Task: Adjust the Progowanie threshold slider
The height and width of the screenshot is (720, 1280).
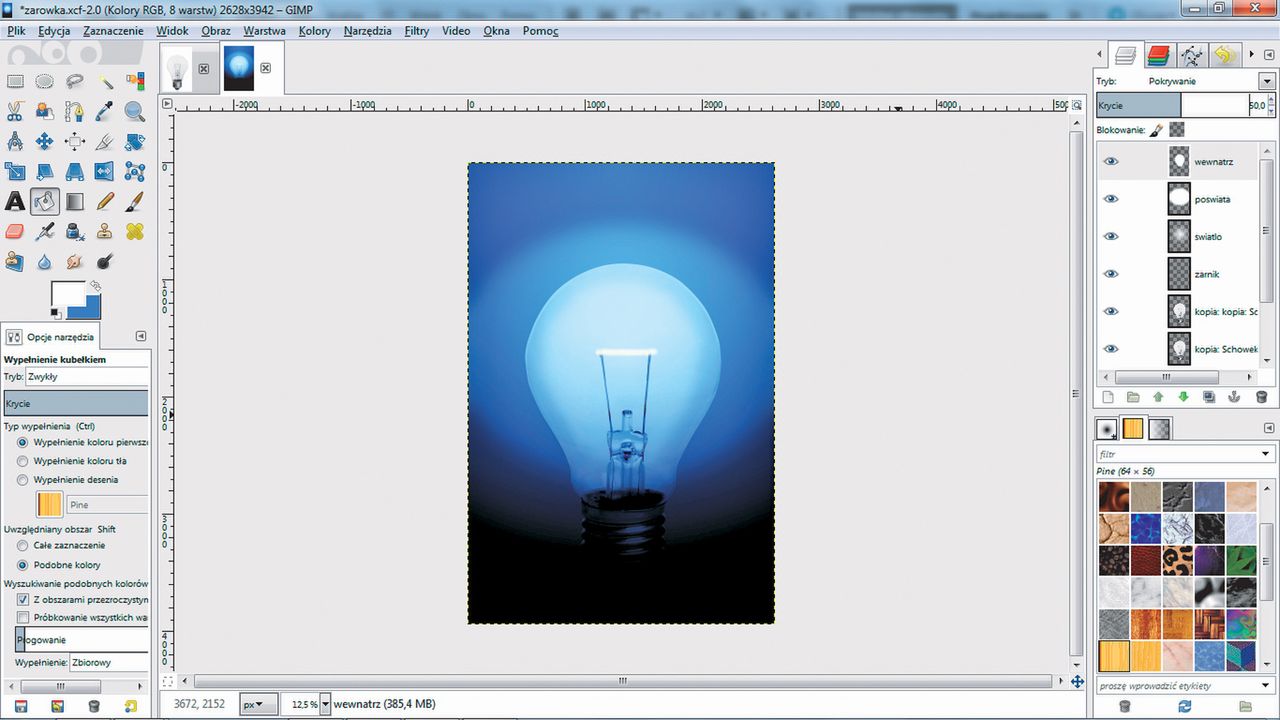Action: [x=82, y=640]
